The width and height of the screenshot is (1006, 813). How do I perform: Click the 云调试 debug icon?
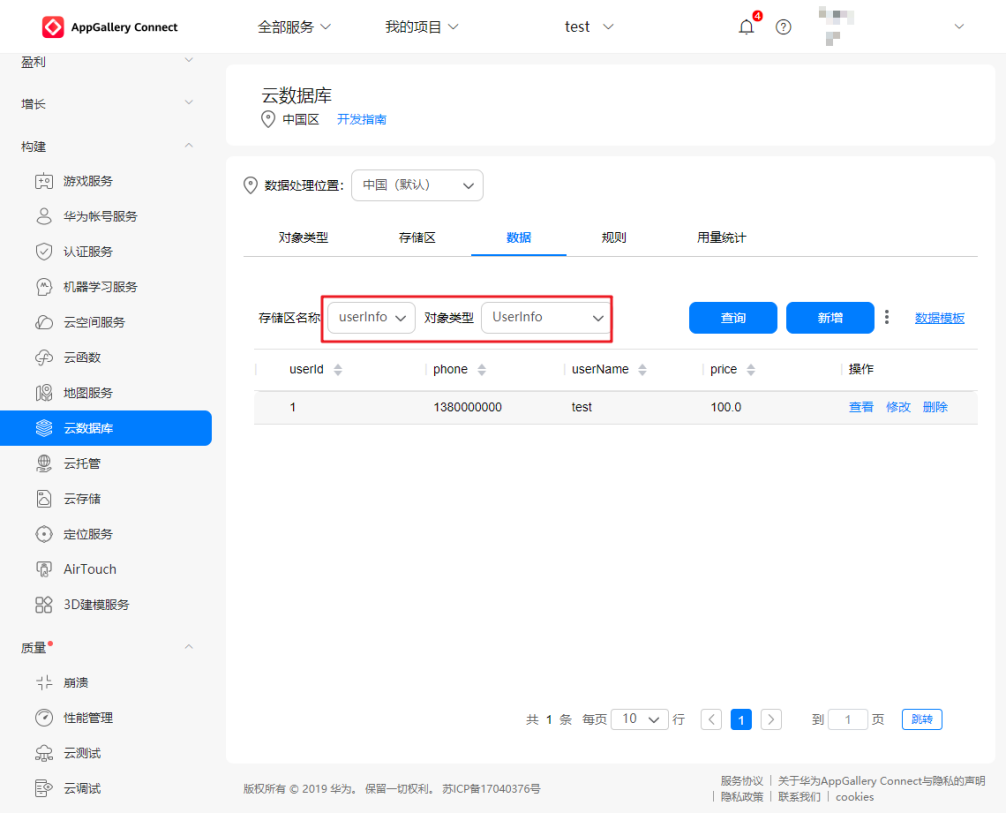[44, 789]
